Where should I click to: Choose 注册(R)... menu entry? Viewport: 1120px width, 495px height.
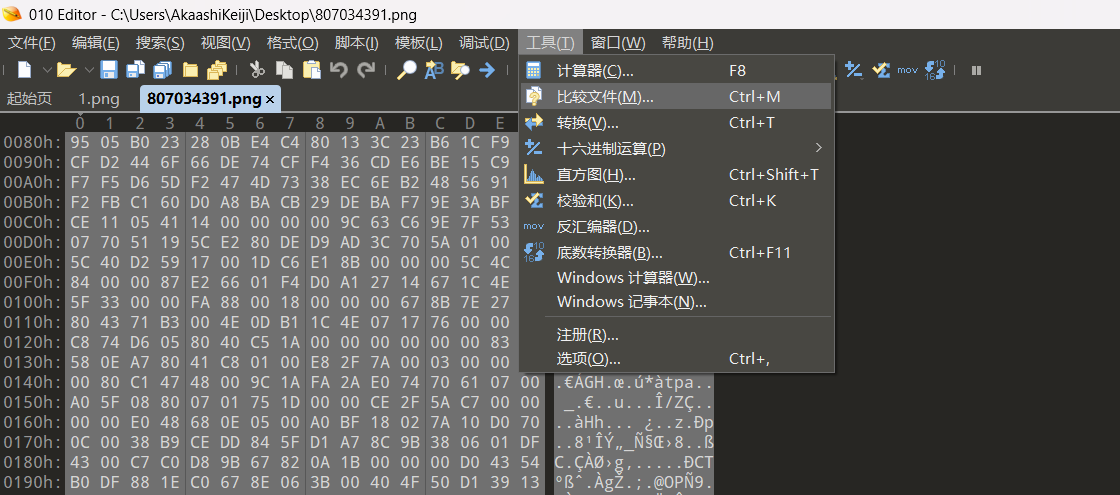[676, 335]
